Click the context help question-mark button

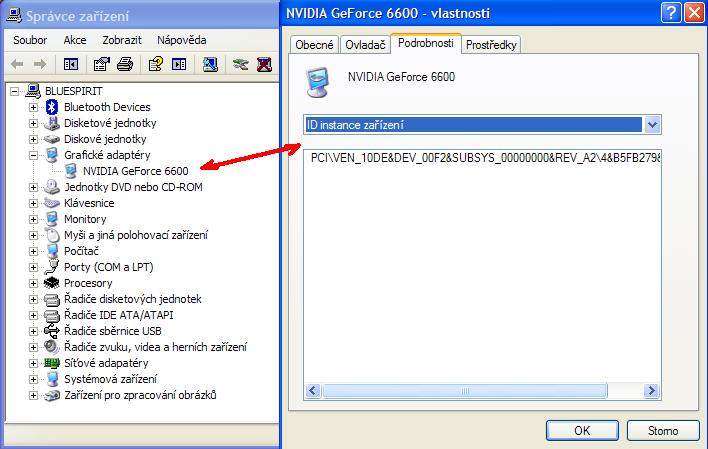click(671, 13)
